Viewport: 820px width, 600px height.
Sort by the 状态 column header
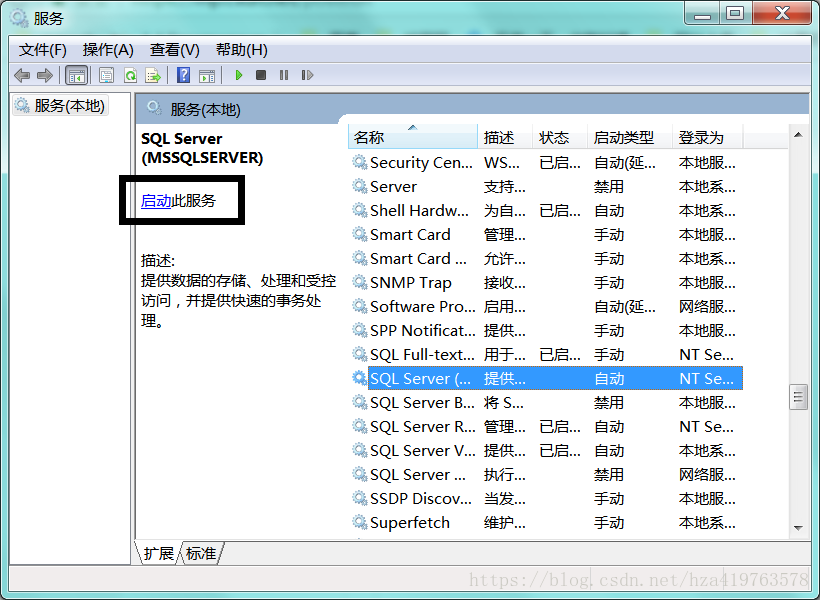560,137
